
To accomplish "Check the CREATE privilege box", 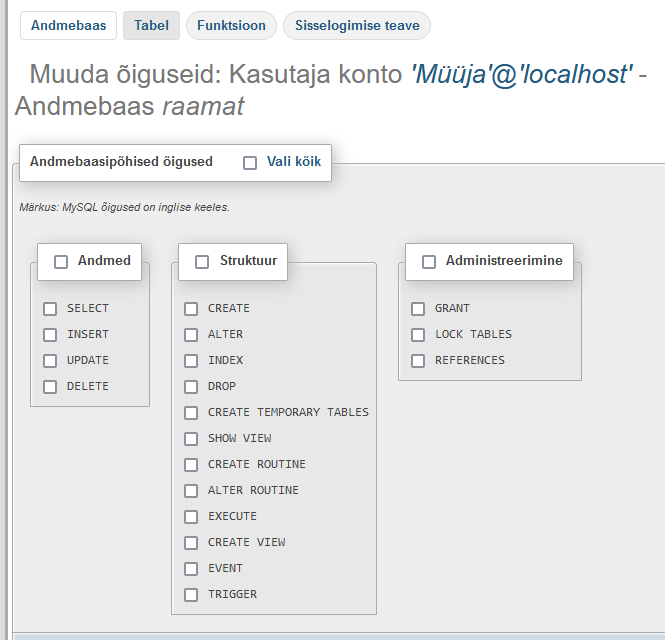I will tap(191, 309).
